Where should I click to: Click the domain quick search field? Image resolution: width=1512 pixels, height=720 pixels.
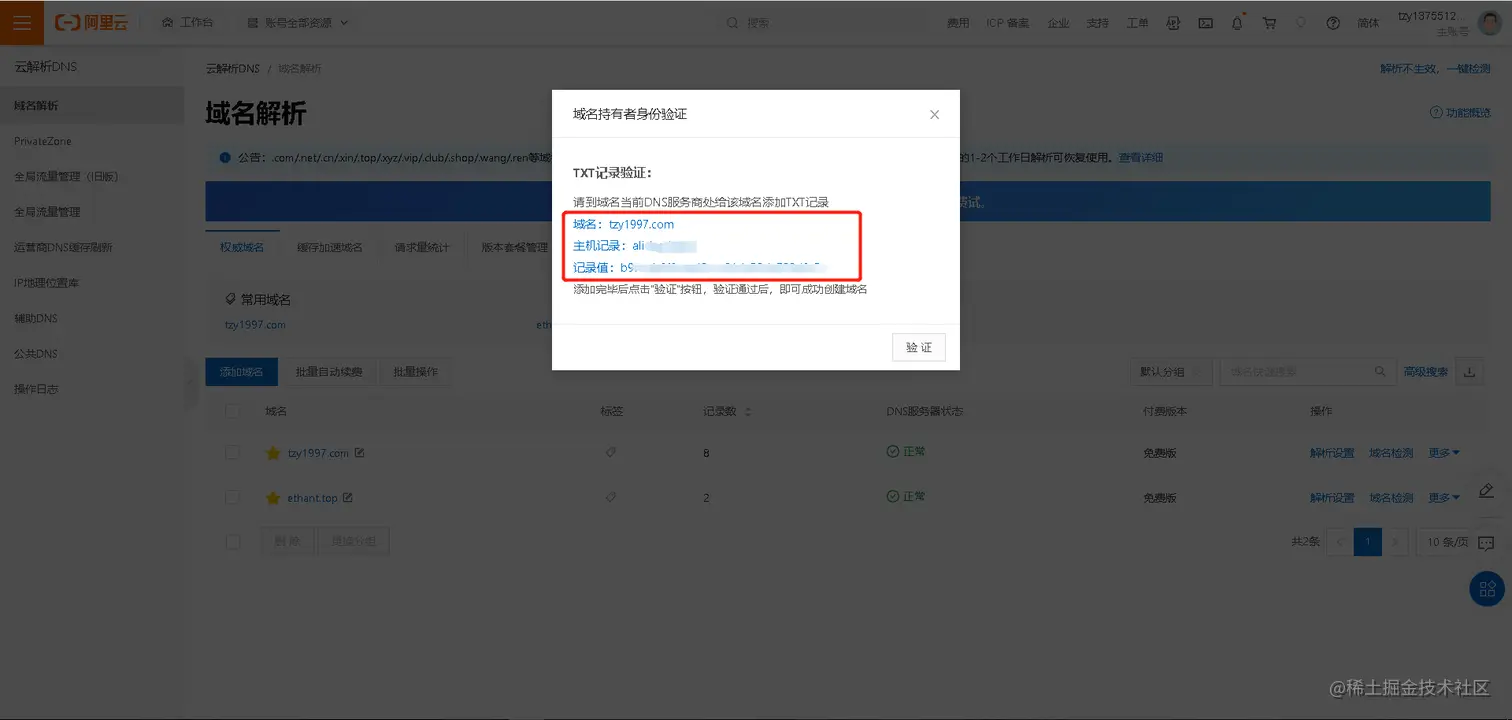click(1307, 372)
